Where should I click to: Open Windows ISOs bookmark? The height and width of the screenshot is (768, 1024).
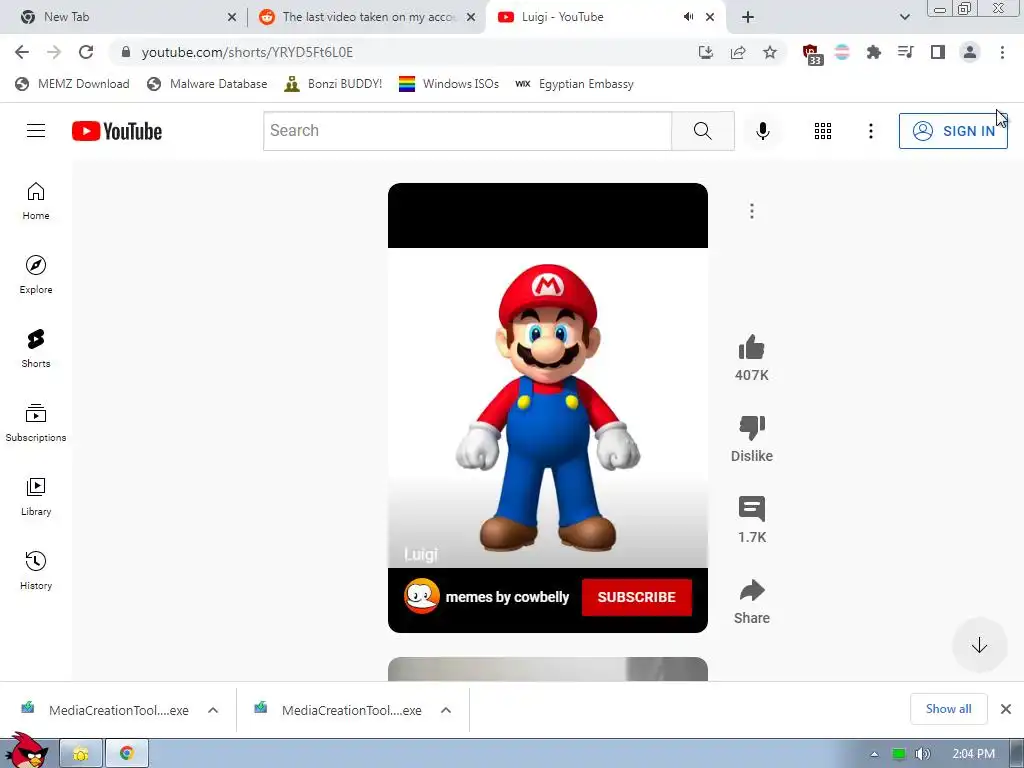(x=449, y=84)
